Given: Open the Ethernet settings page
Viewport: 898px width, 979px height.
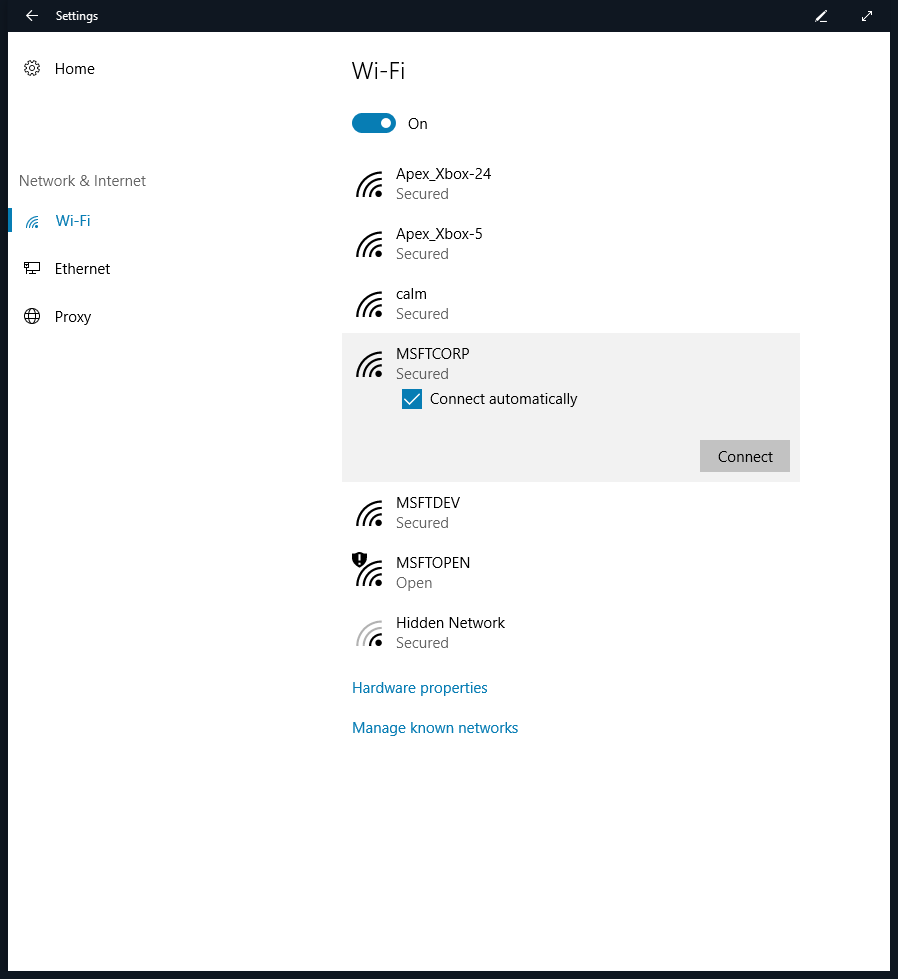Looking at the screenshot, I should (x=82, y=269).
